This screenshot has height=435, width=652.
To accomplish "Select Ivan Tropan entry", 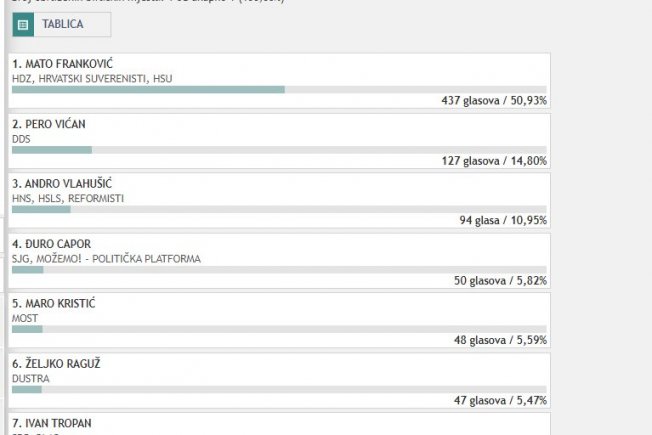I will click(279, 424).
